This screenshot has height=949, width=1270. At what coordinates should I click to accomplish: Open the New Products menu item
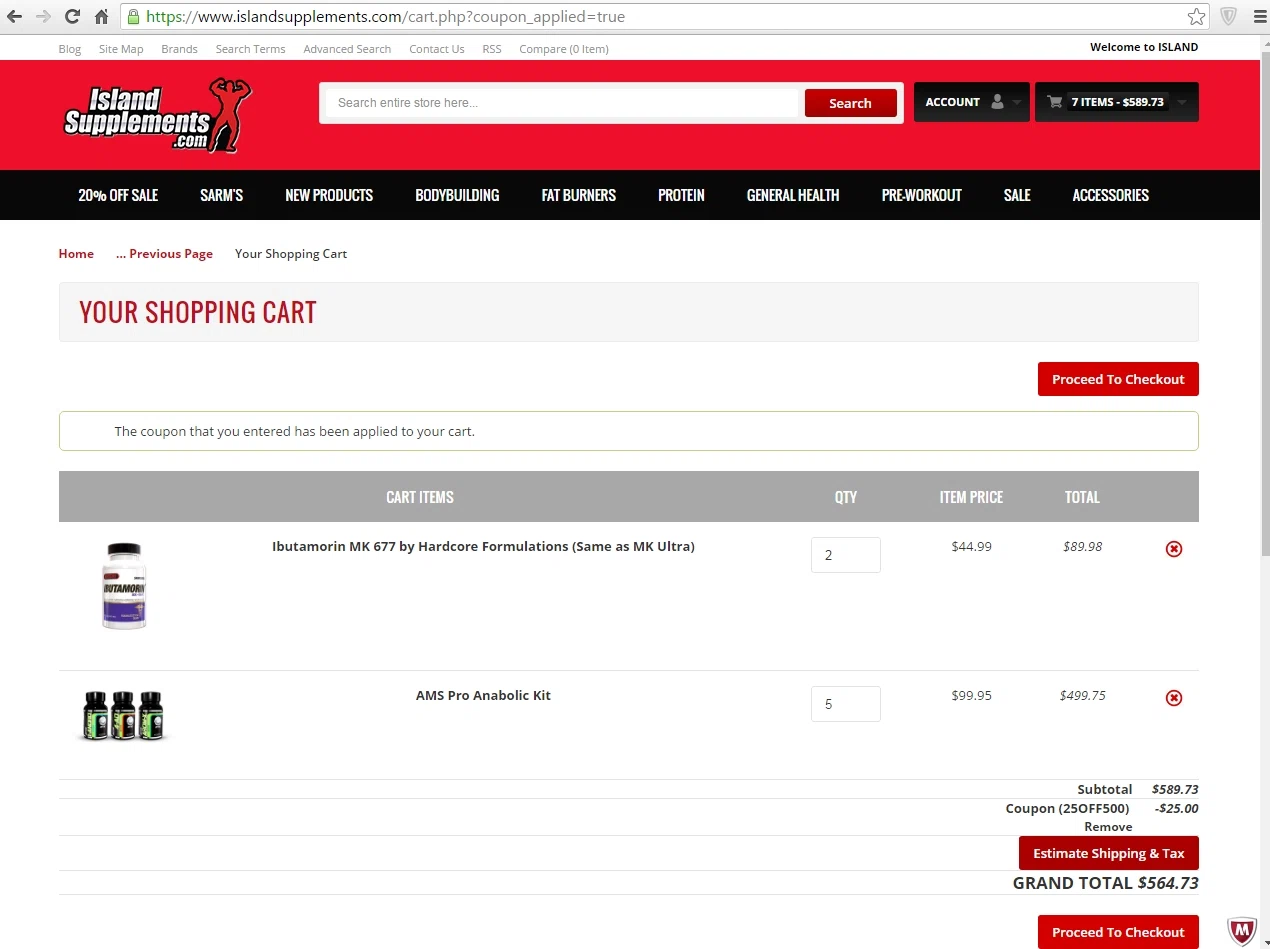pos(329,195)
